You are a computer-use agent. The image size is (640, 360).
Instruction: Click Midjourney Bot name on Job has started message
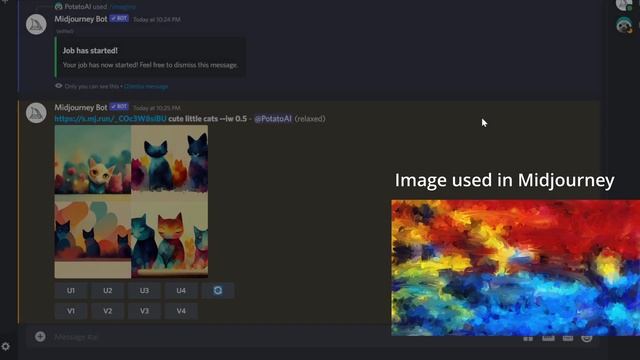(81, 19)
